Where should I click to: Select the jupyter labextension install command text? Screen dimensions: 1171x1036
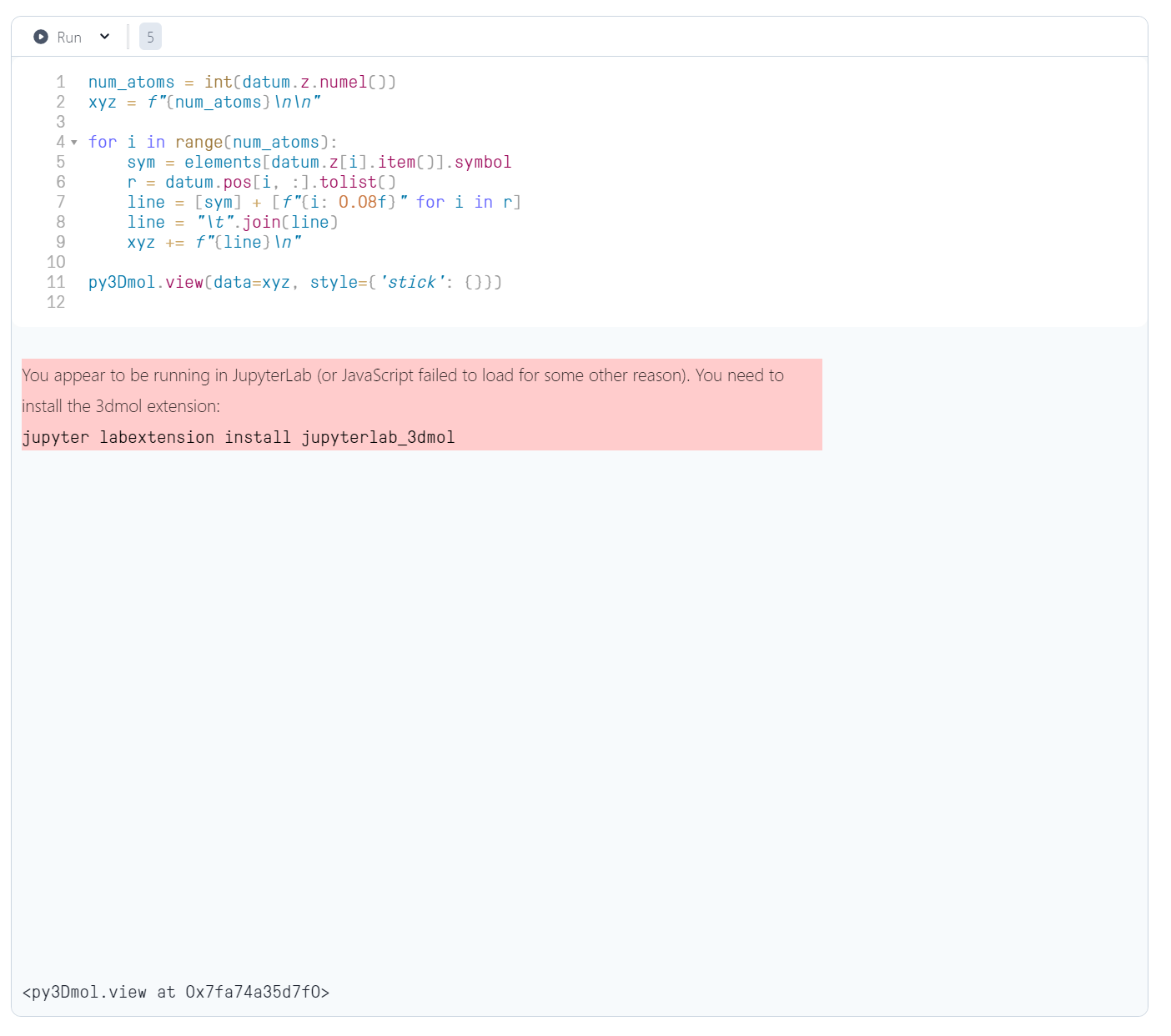point(239,436)
